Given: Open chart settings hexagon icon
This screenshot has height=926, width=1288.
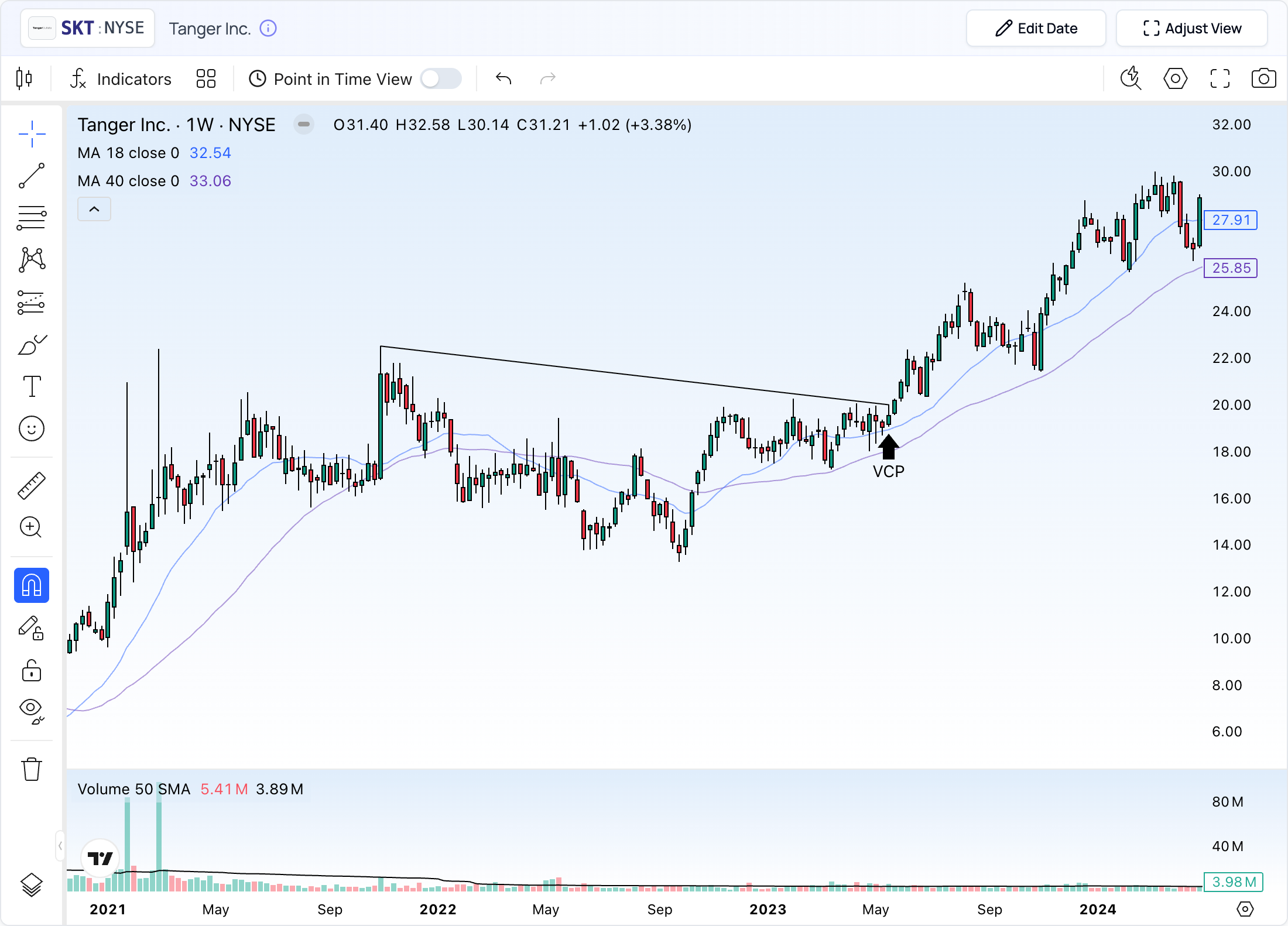Looking at the screenshot, I should coord(1176,78).
